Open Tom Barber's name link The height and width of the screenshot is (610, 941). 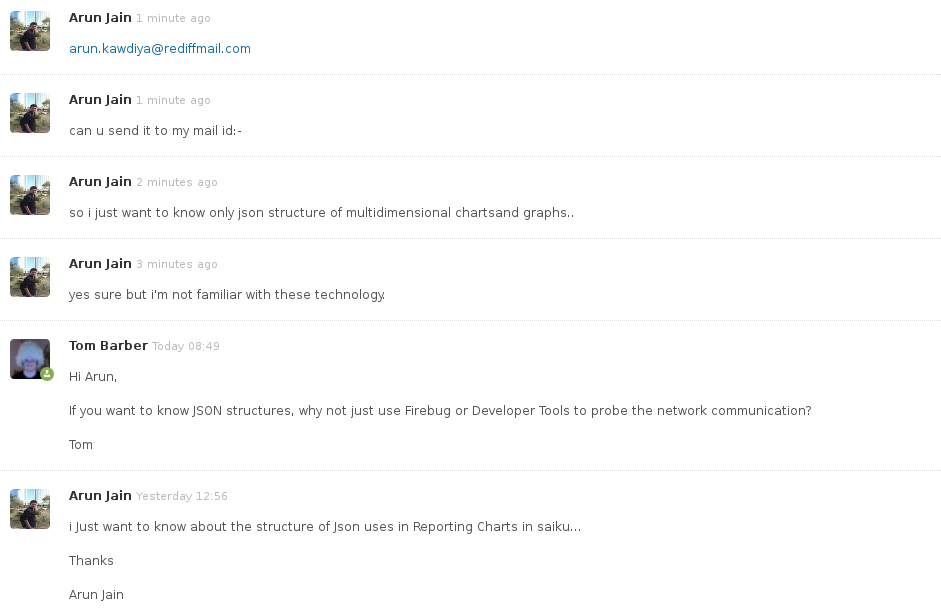(x=108, y=346)
